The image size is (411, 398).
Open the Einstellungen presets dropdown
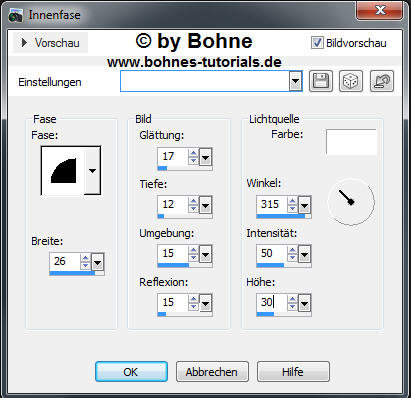pos(295,81)
